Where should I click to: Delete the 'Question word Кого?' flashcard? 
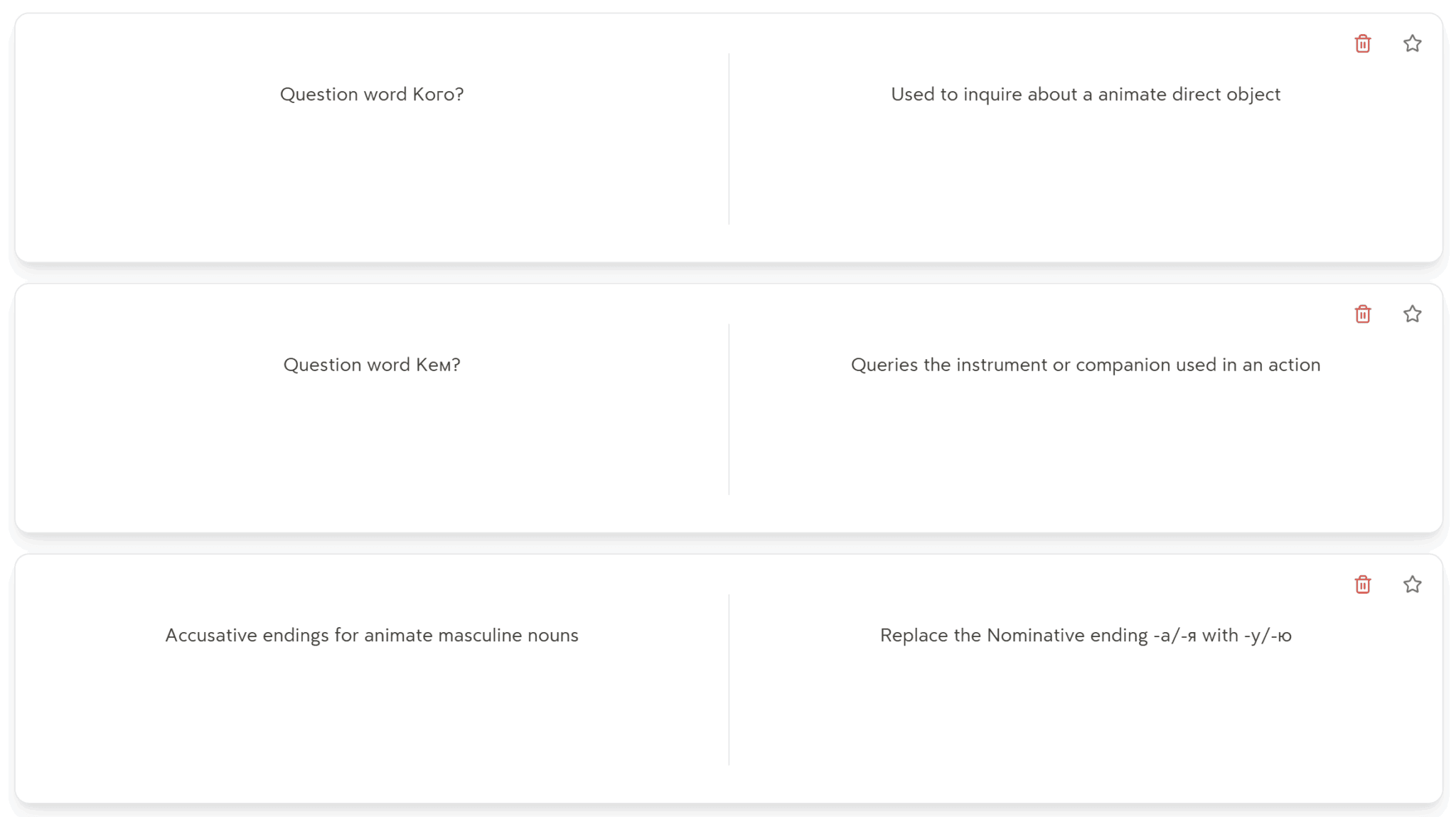coord(1362,44)
